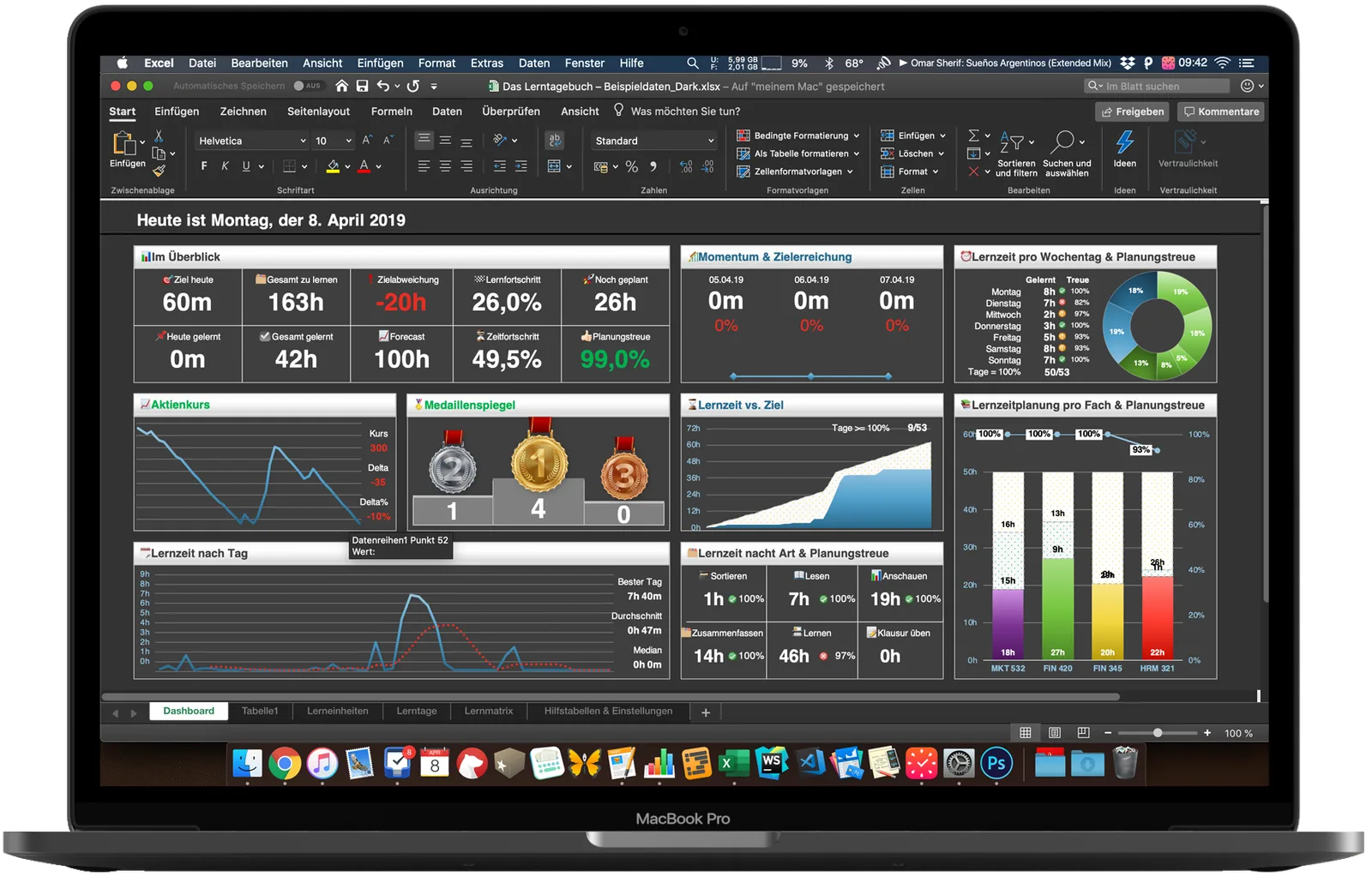The width and height of the screenshot is (1372, 877).
Task: Toggle top vertical alignment button
Action: click(424, 141)
